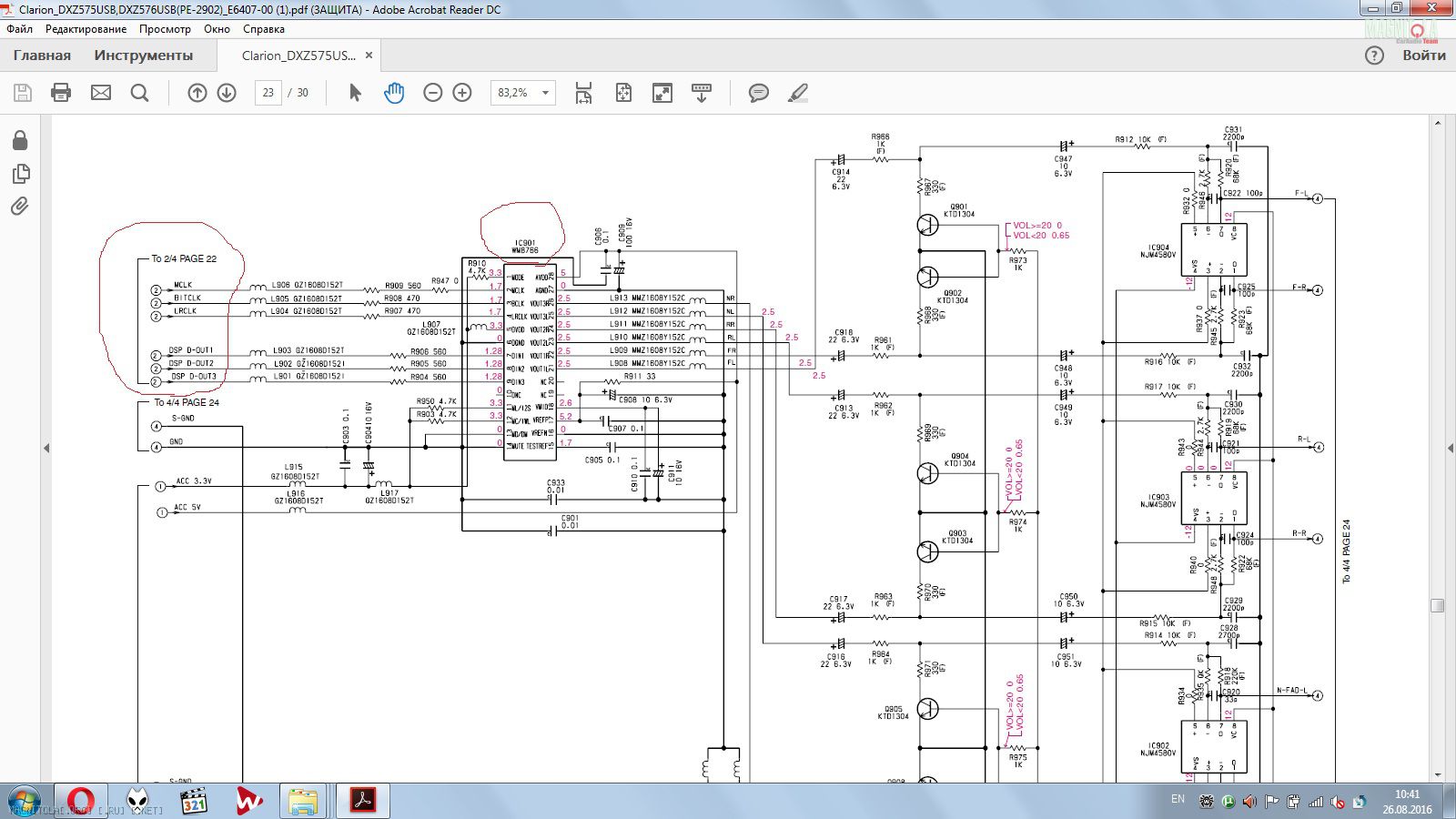The height and width of the screenshot is (819, 1456).
Task: Select the Highlight text pen tool
Action: [x=798, y=93]
